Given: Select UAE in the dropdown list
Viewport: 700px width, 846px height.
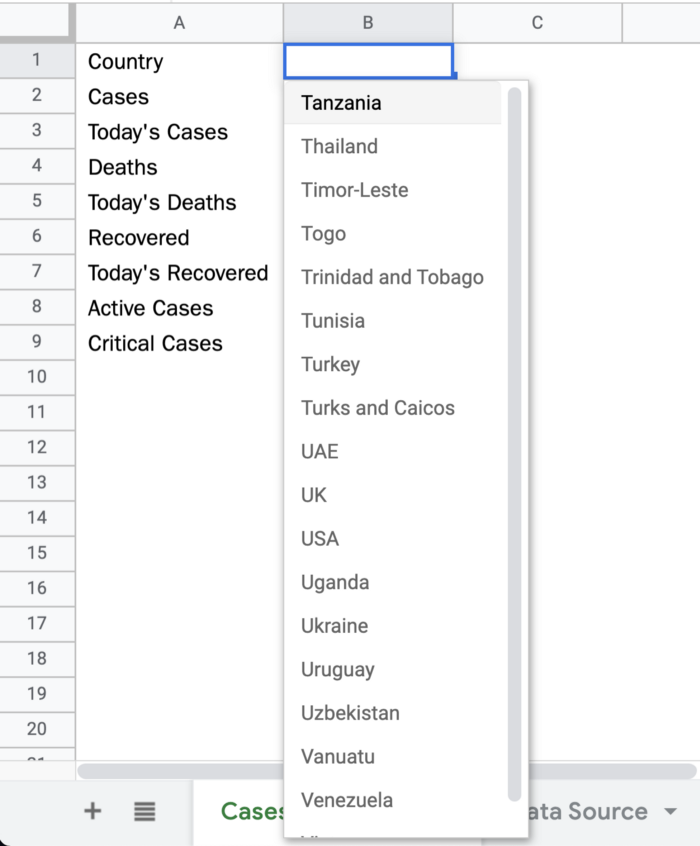Looking at the screenshot, I should [x=320, y=451].
